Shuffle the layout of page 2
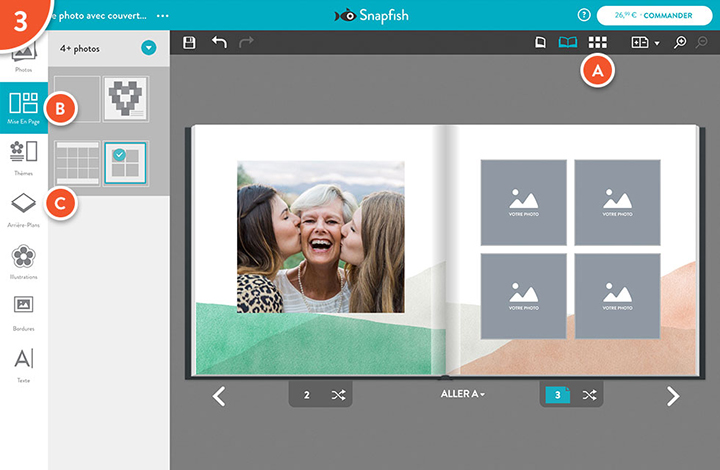 (338, 395)
